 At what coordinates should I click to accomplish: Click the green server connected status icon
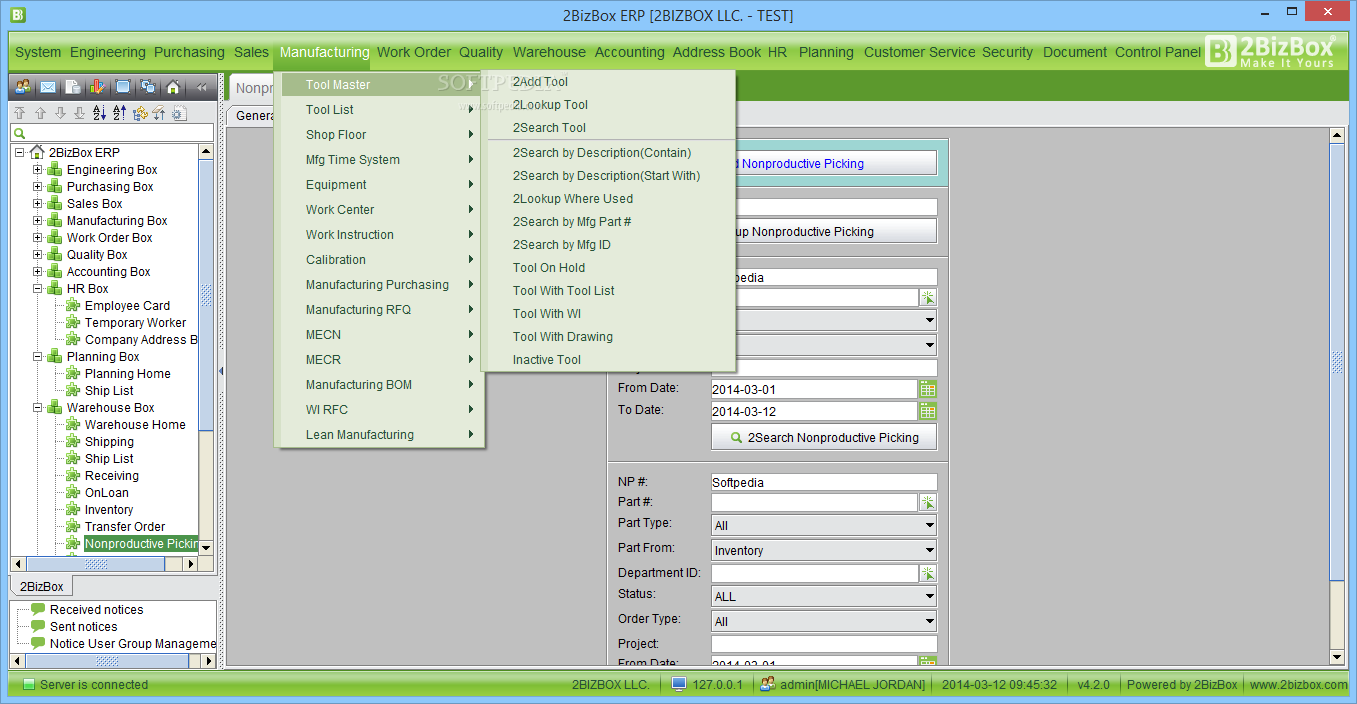coord(28,685)
